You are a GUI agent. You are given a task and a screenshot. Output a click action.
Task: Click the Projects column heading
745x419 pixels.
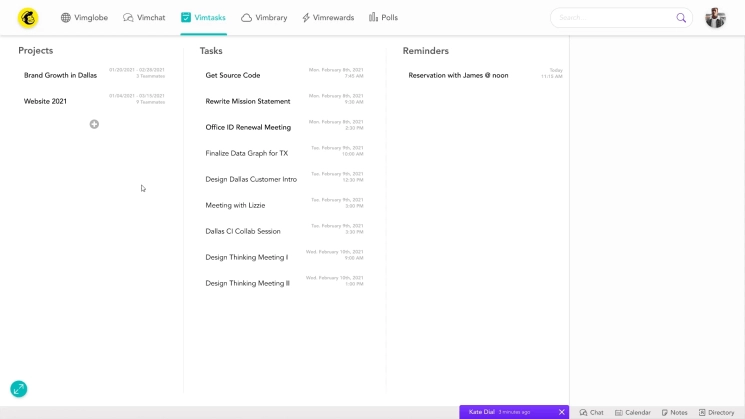tap(36, 50)
